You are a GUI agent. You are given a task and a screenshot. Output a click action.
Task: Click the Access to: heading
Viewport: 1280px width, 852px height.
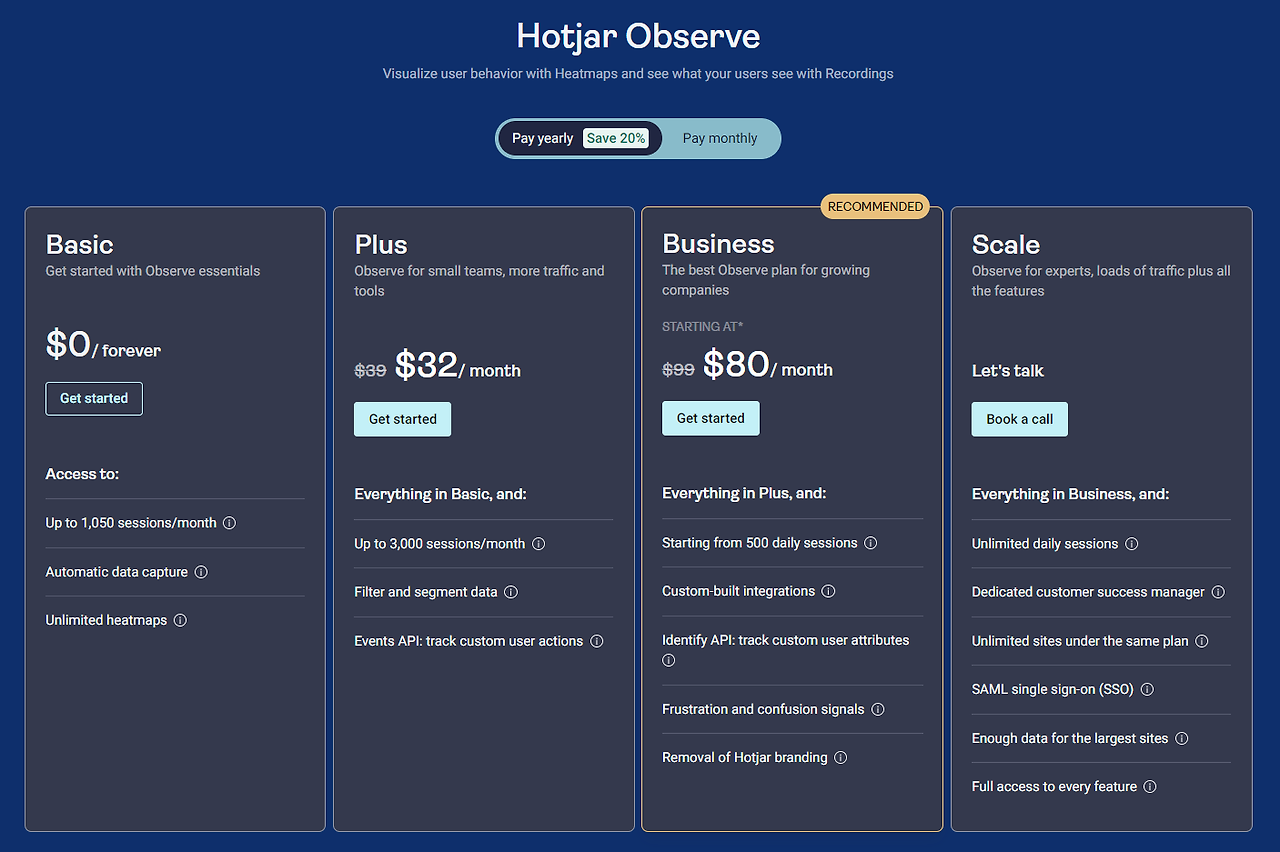[x=82, y=474]
